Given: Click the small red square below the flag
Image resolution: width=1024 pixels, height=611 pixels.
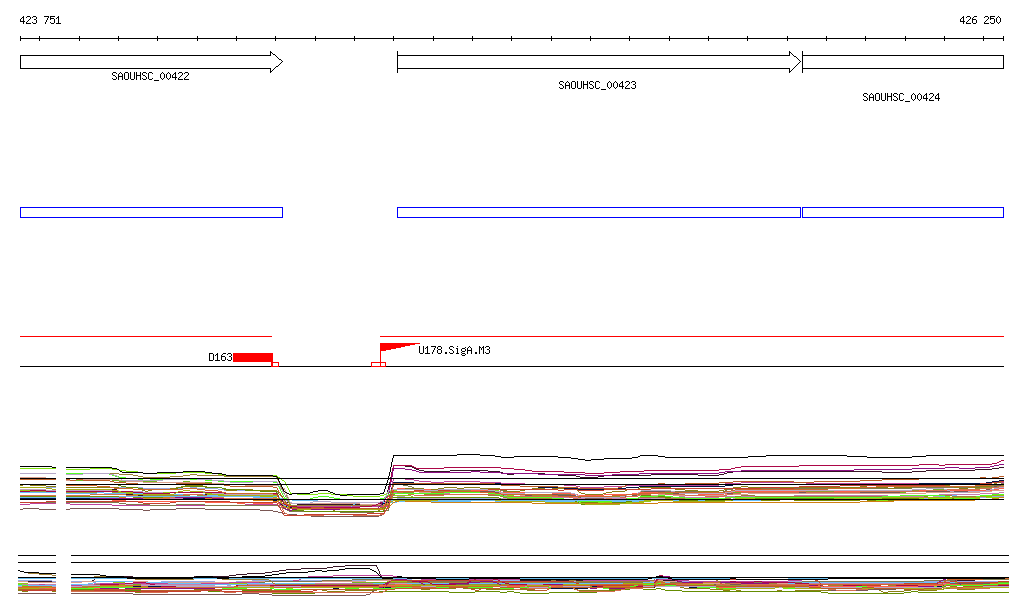Looking at the screenshot, I should pos(377,364).
